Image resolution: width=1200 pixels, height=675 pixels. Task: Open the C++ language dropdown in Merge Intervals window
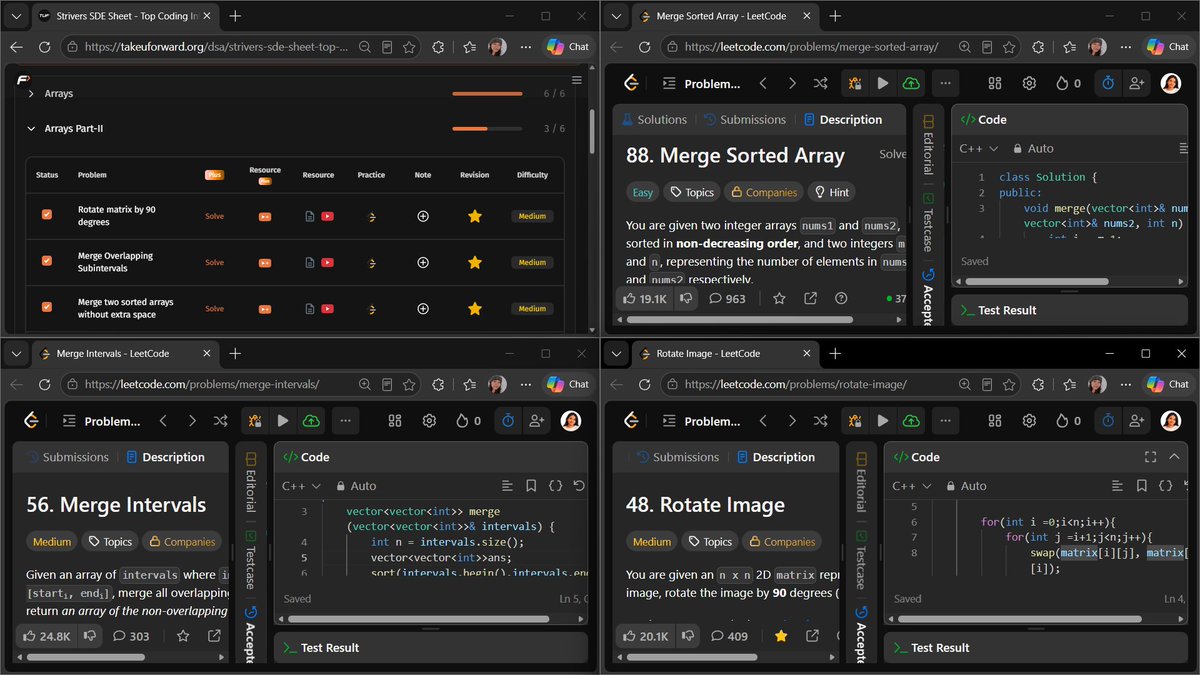pos(301,486)
